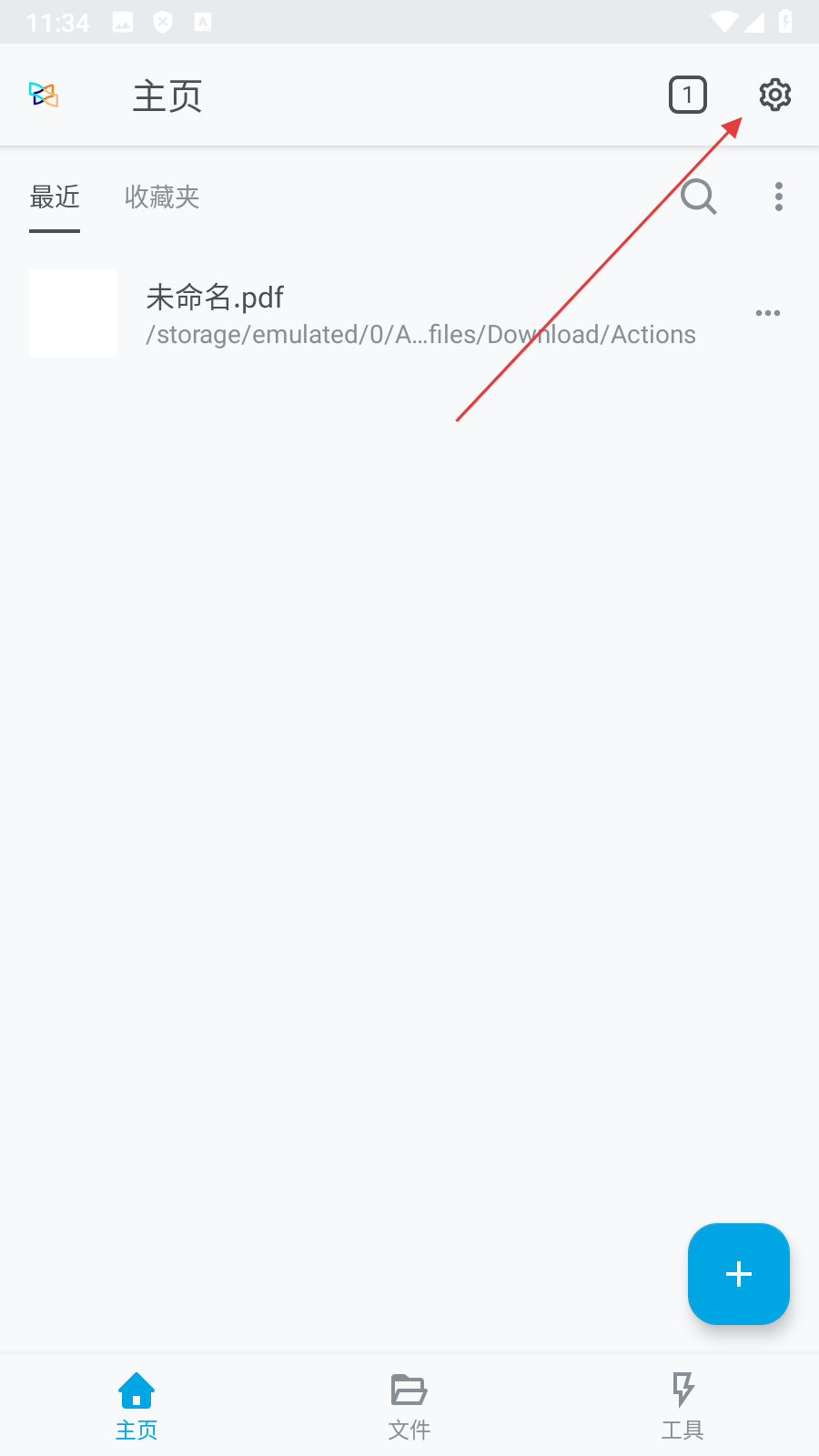The width and height of the screenshot is (819, 1456).
Task: Tap the battery status icon
Action: point(785,22)
